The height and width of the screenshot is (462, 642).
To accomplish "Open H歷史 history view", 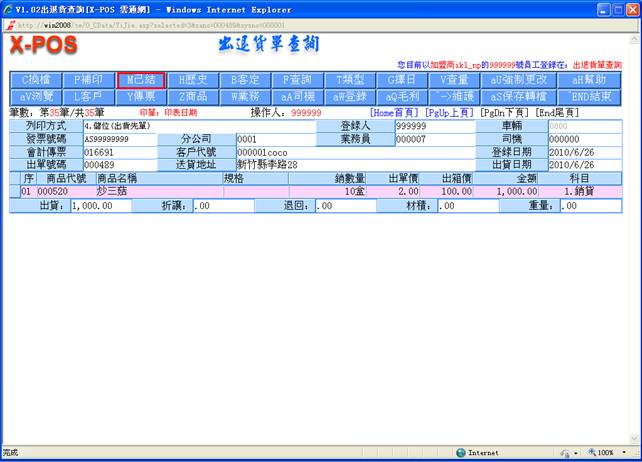I will [x=192, y=80].
